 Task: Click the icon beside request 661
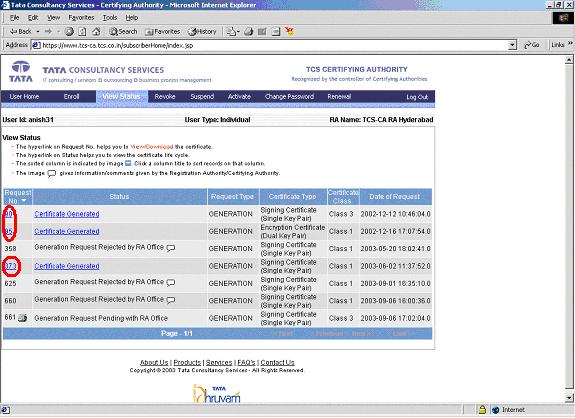(x=22, y=318)
